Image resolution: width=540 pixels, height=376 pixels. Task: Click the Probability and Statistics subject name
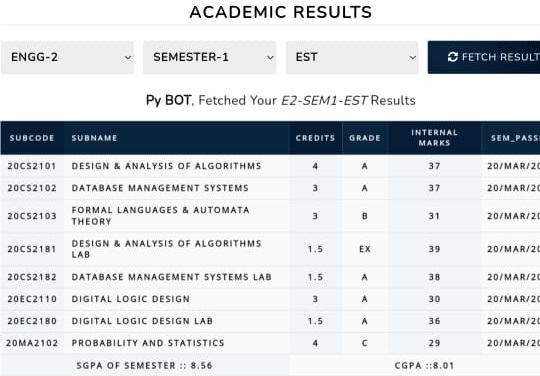(148, 343)
